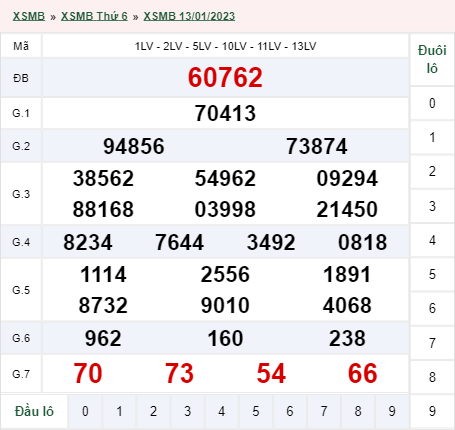Screen dimensions: 455x430
Task: Click the G.3 number 03998
Action: 225,209
